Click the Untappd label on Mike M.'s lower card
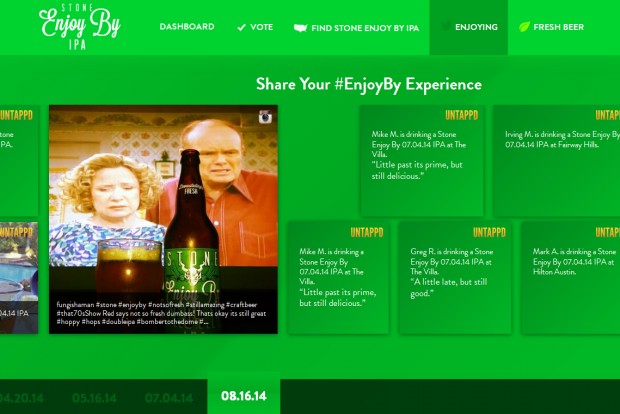Viewport: 620px width, 414px height. pyautogui.click(x=367, y=233)
